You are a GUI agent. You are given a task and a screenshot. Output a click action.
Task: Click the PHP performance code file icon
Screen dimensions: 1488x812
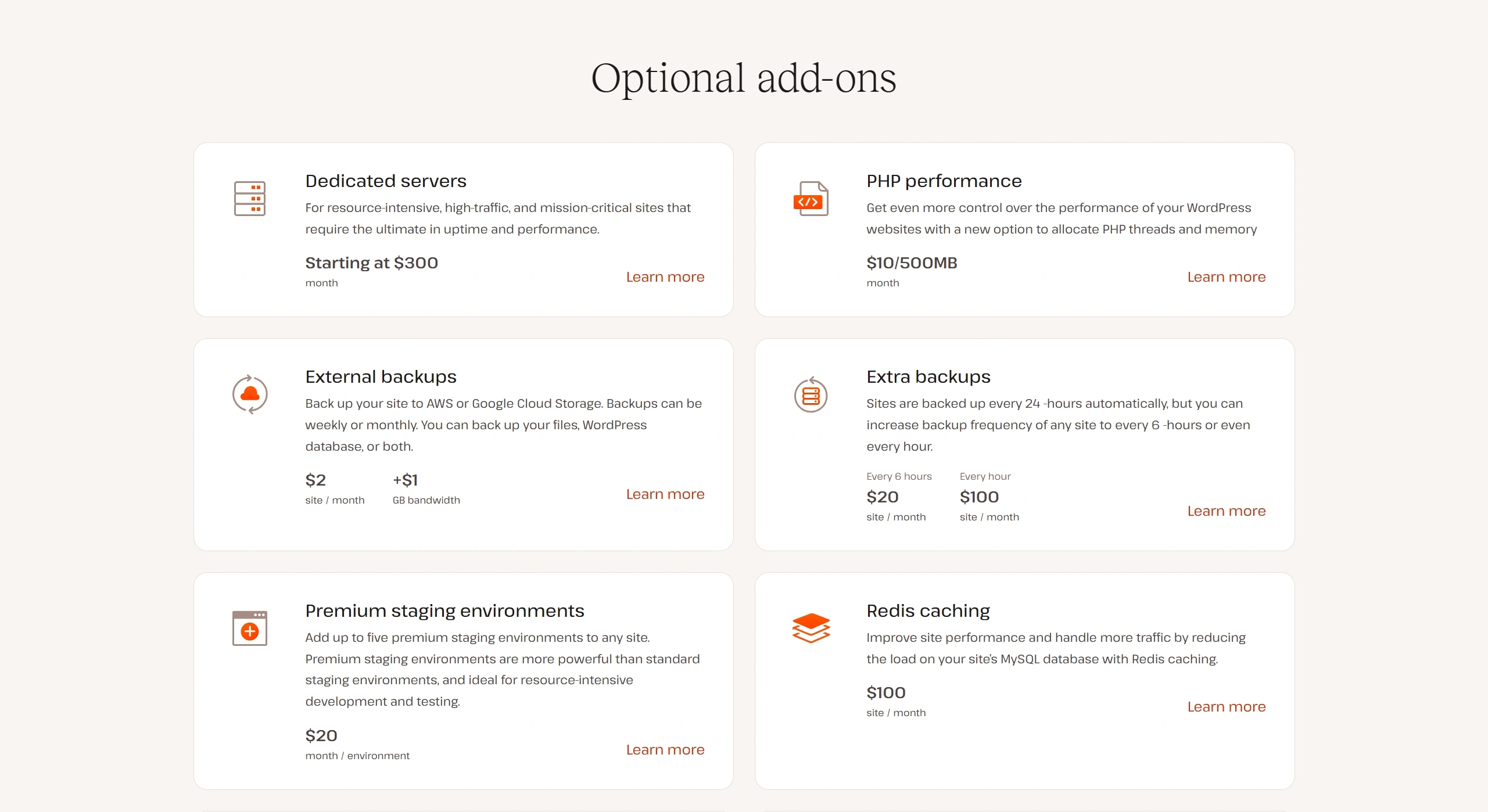(x=811, y=199)
